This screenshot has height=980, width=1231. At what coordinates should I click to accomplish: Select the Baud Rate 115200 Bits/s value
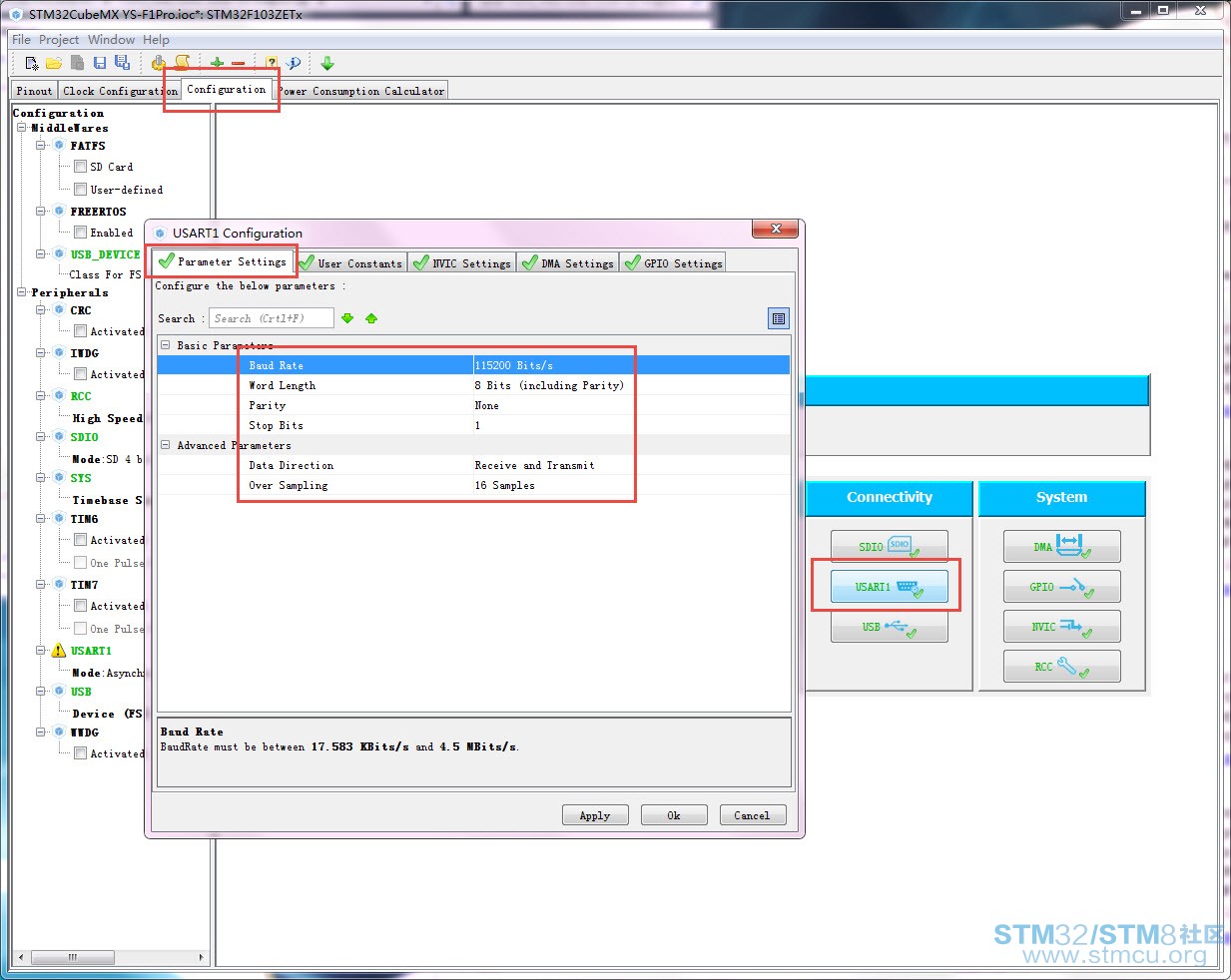(631, 365)
